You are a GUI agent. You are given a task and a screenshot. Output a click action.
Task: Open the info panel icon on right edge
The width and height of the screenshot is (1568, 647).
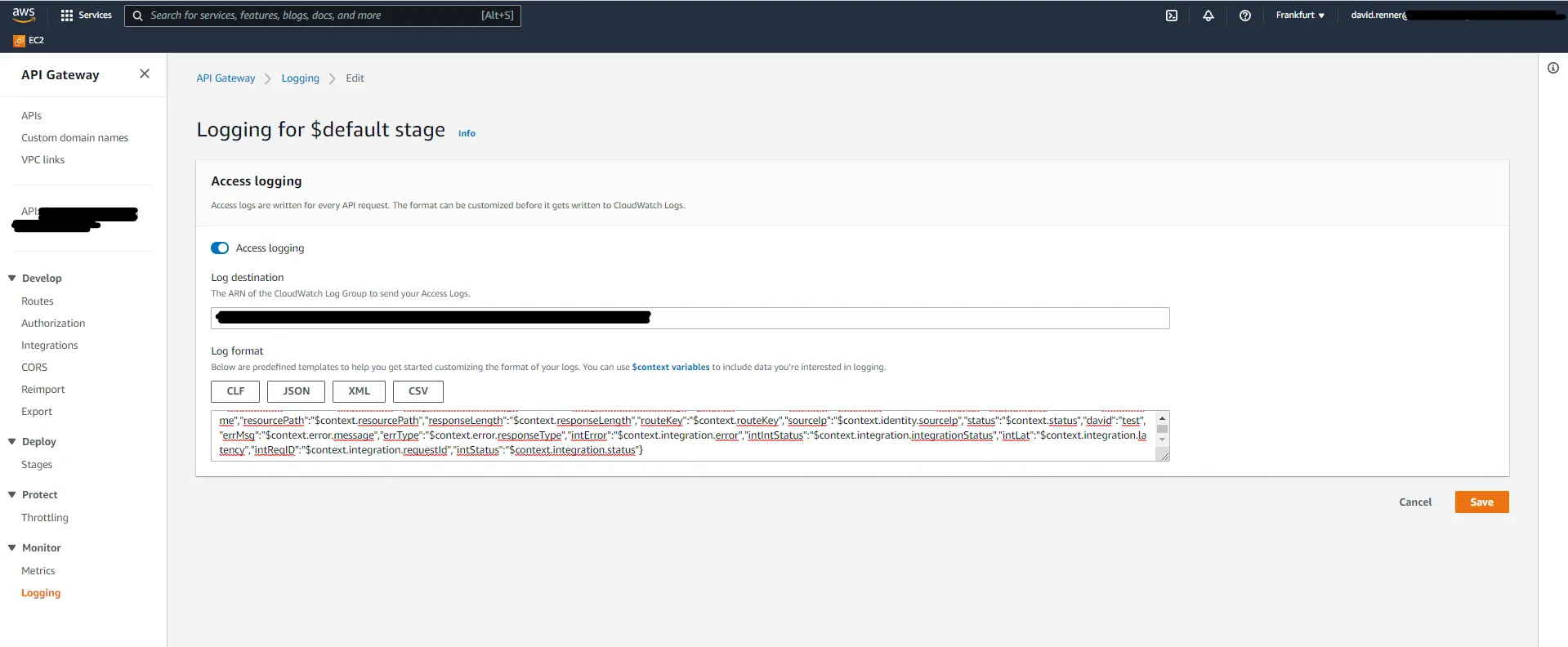(1553, 68)
